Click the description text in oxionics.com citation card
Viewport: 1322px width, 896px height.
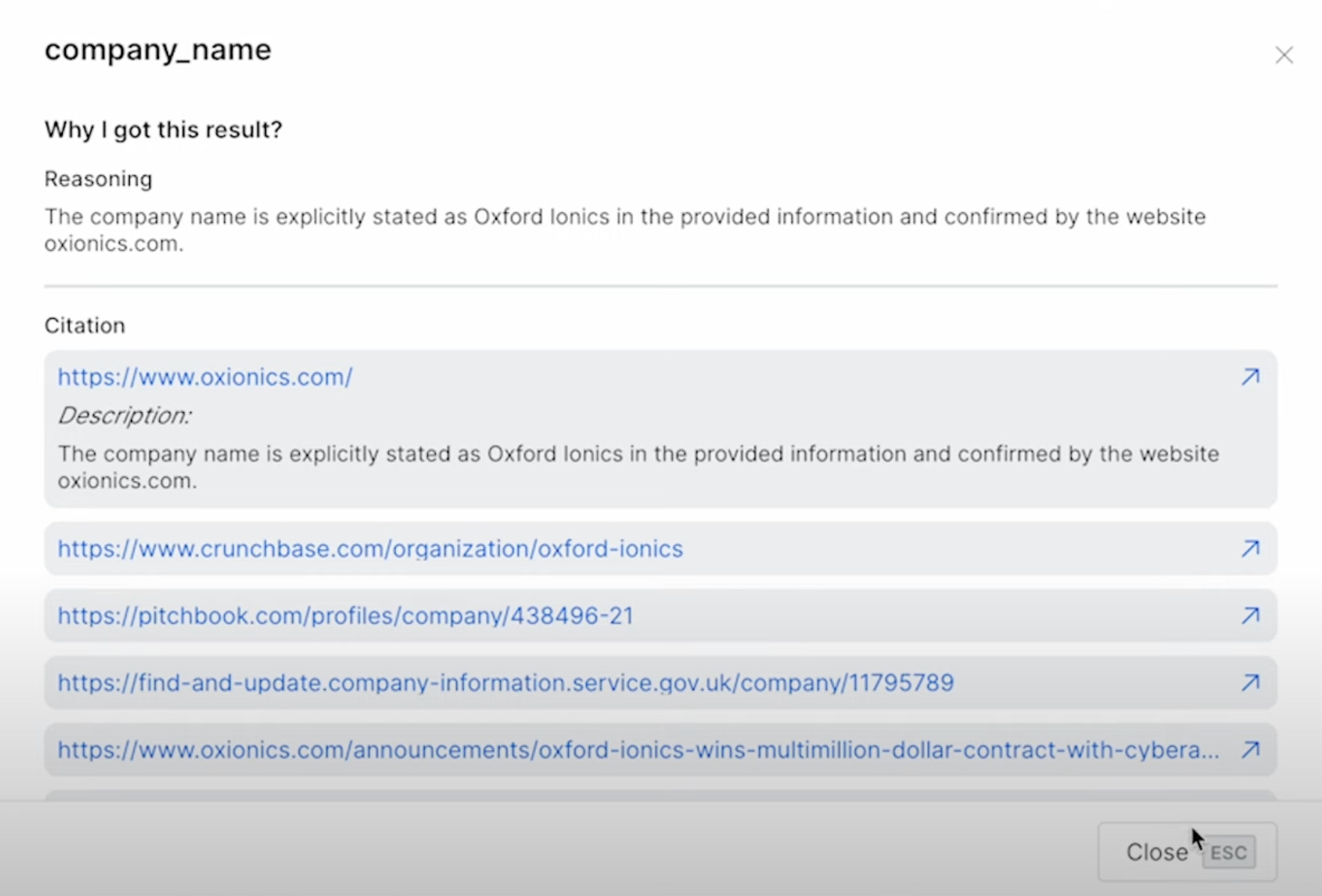coord(639,467)
